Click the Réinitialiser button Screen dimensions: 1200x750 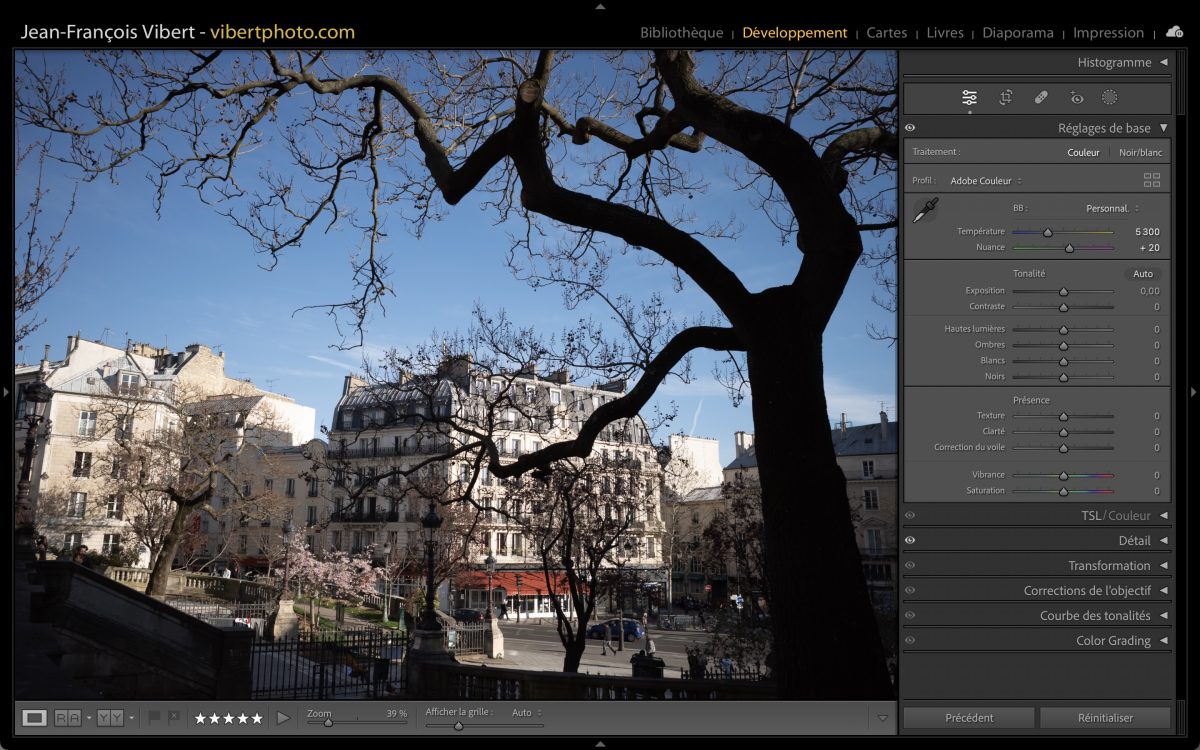[x=1105, y=718]
